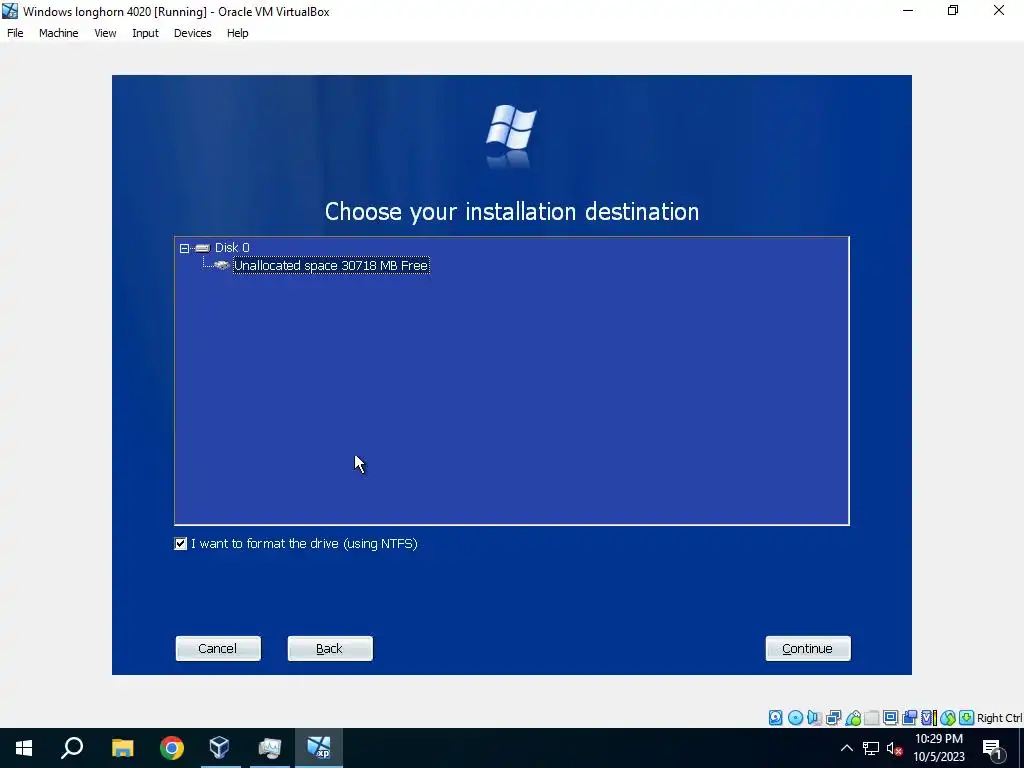Click the recording status icon
The width and height of the screenshot is (1024, 768).
[x=909, y=718]
